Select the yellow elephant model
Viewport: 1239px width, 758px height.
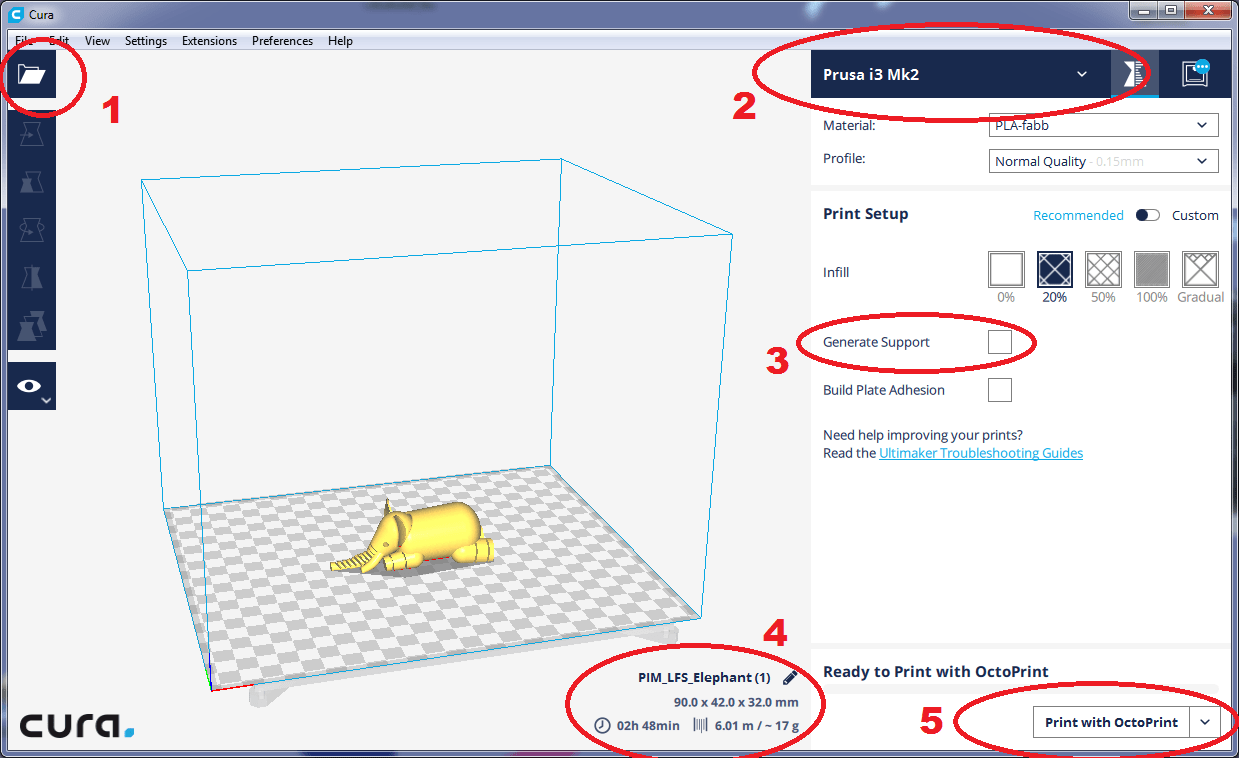[420, 537]
